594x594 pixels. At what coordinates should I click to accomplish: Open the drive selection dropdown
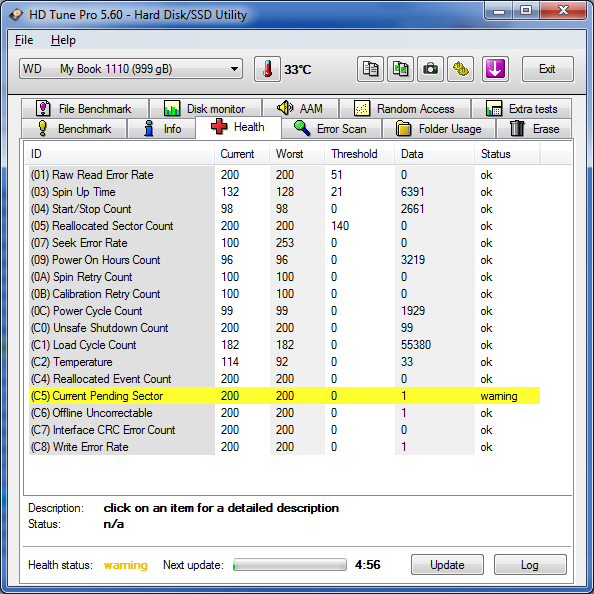click(x=131, y=69)
